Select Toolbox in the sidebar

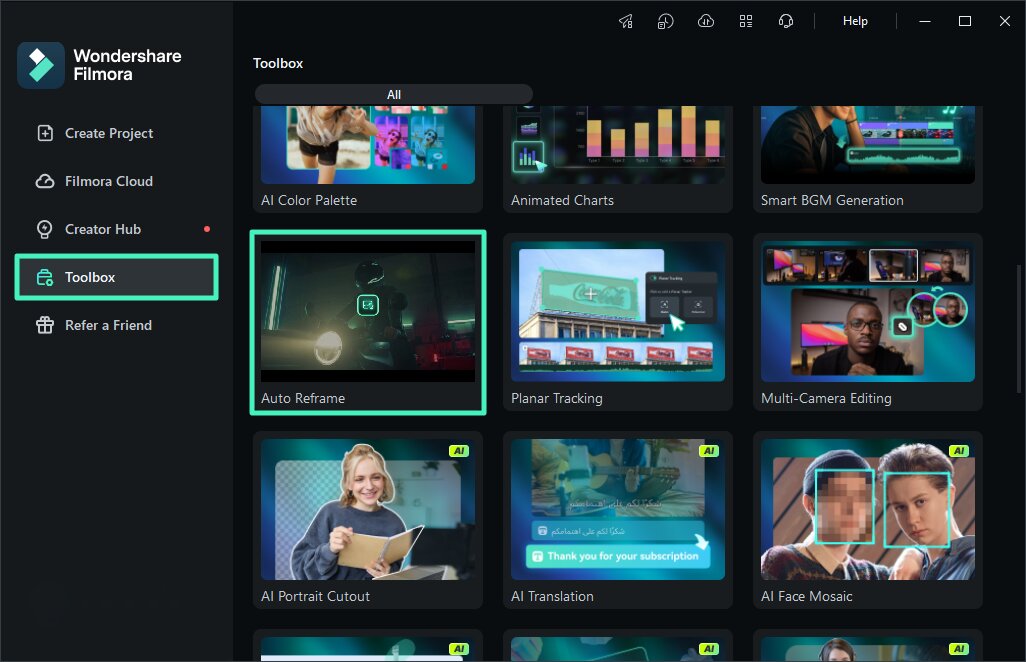(116, 277)
